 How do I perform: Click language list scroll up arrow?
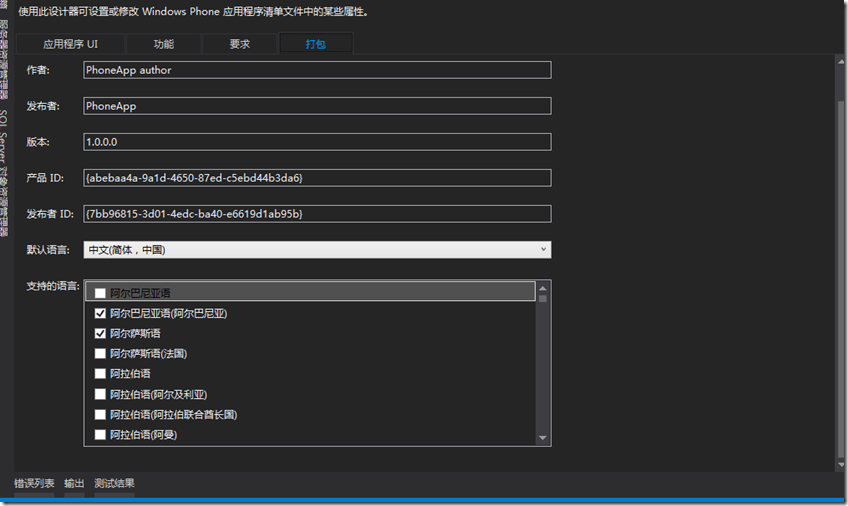pyautogui.click(x=543, y=288)
